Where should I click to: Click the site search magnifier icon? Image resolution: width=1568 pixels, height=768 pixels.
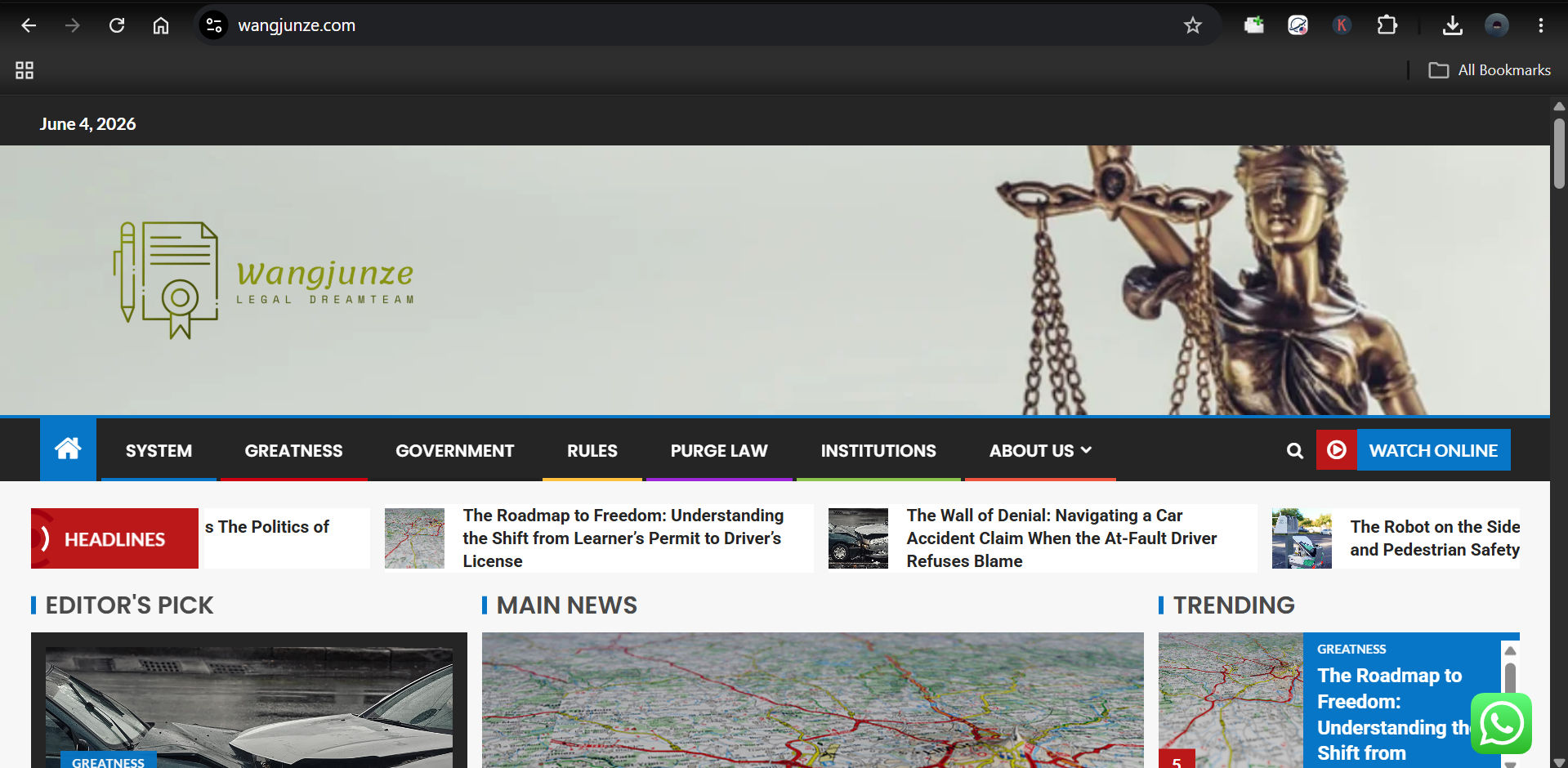coord(1294,450)
